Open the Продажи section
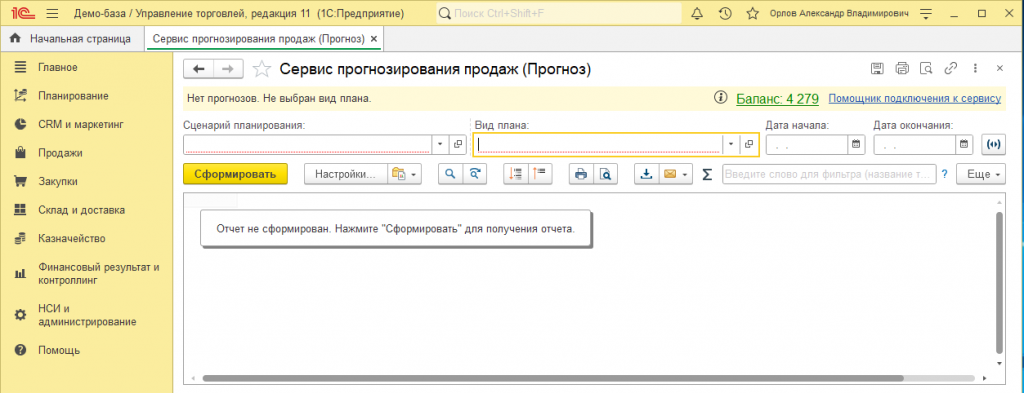 click(60, 153)
